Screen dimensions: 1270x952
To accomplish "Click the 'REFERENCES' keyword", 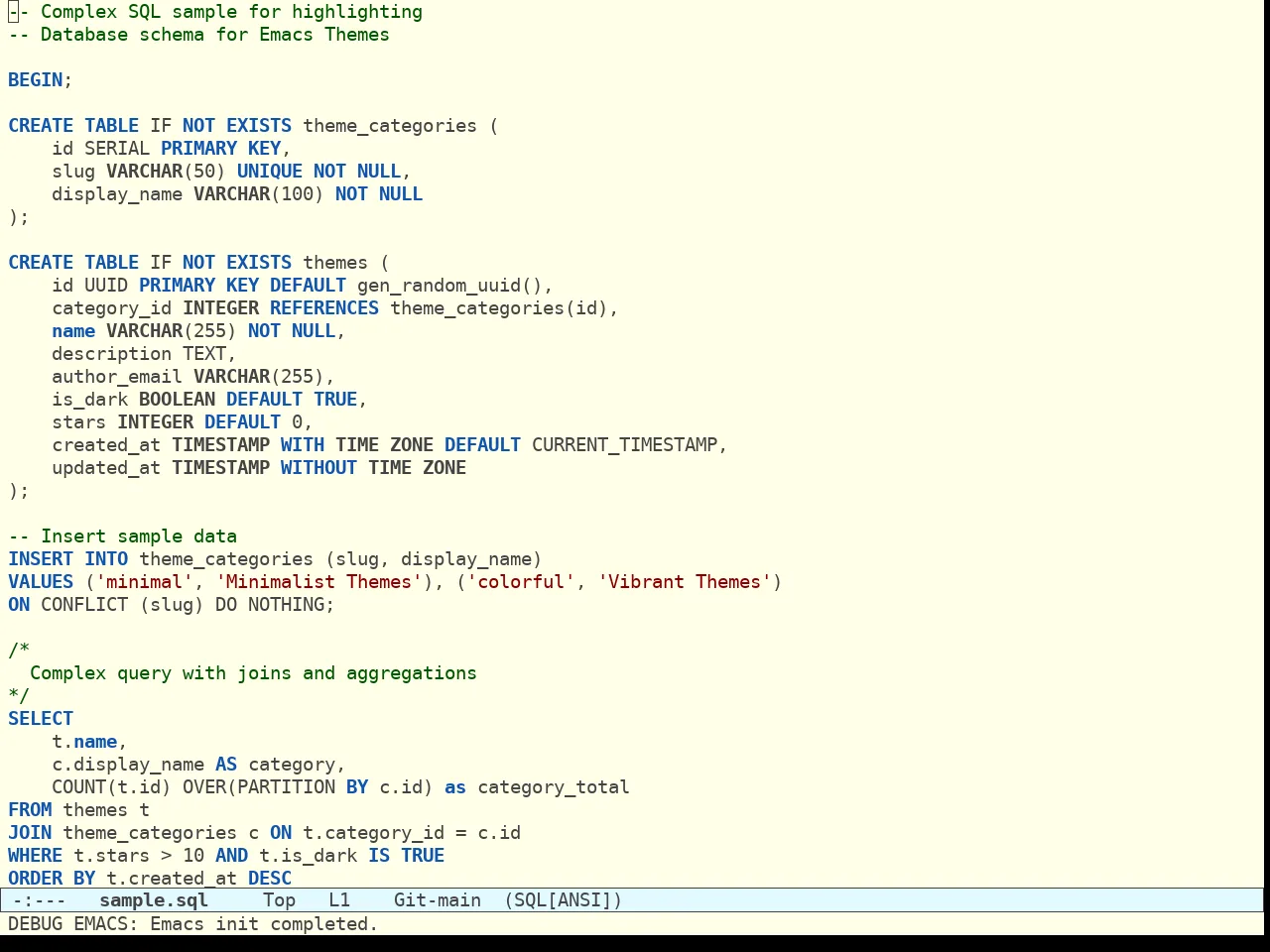I will [324, 308].
